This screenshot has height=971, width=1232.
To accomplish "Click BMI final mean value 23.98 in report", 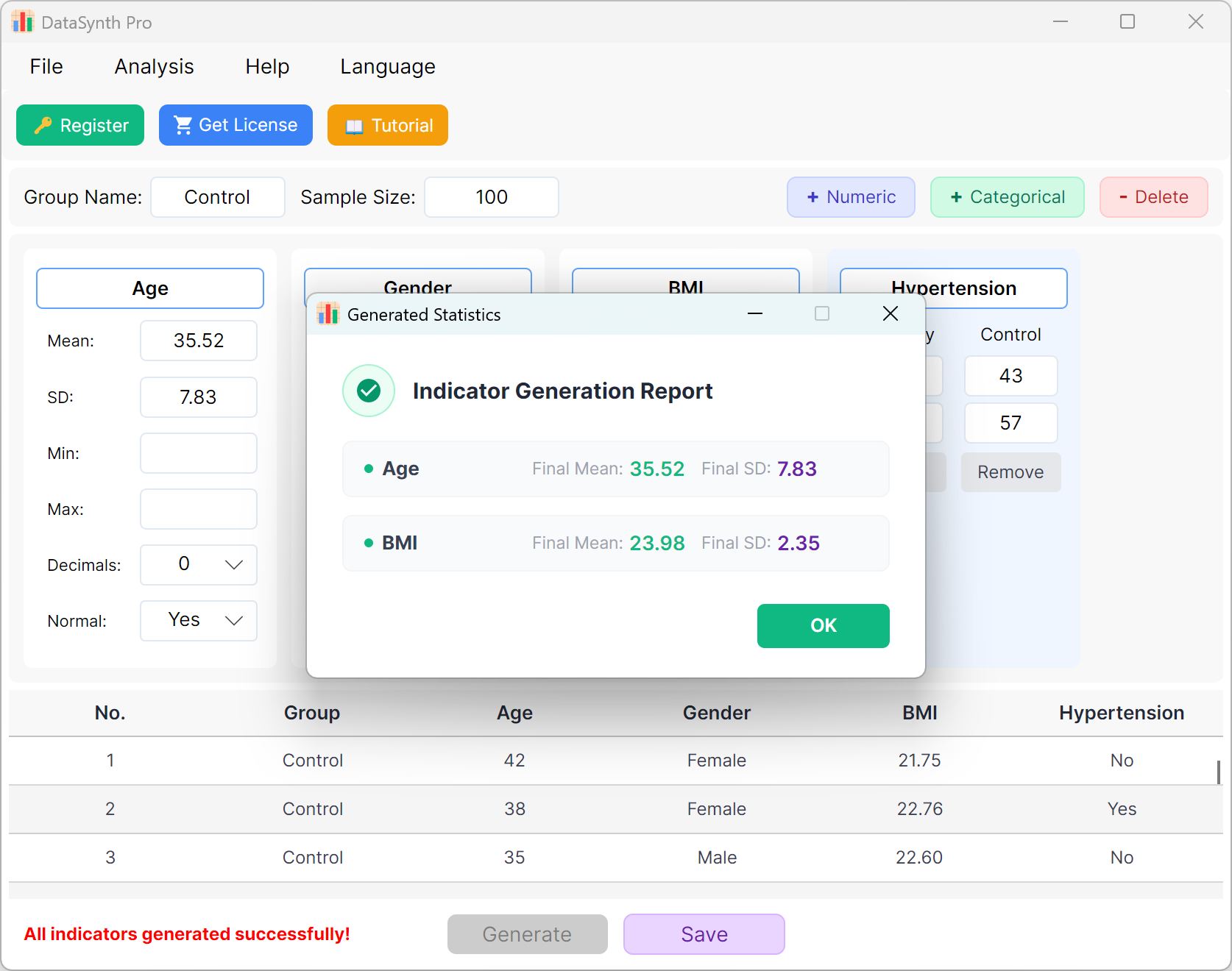I will pyautogui.click(x=657, y=544).
